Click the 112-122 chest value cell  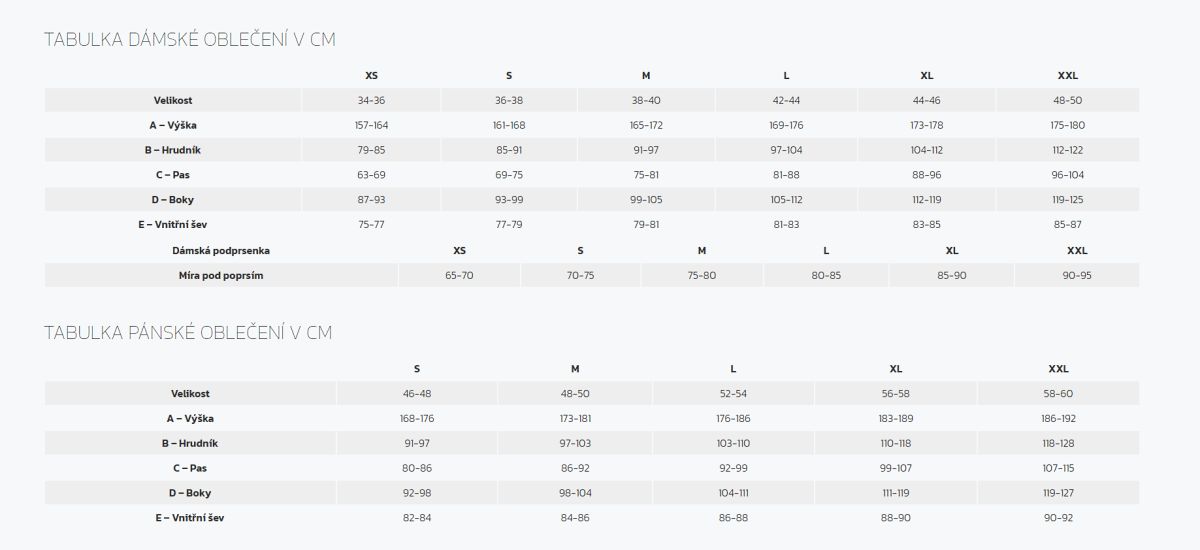(1067, 150)
